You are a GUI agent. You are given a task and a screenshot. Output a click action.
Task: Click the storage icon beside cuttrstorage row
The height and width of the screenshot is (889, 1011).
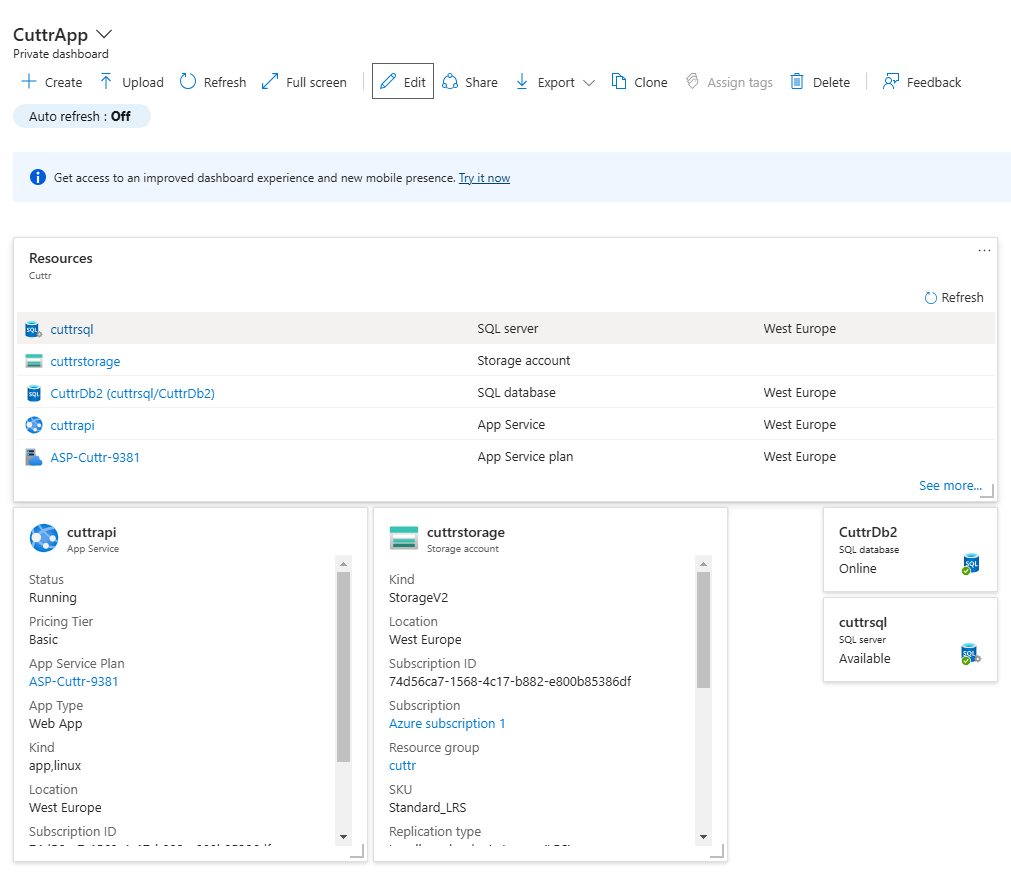34,361
